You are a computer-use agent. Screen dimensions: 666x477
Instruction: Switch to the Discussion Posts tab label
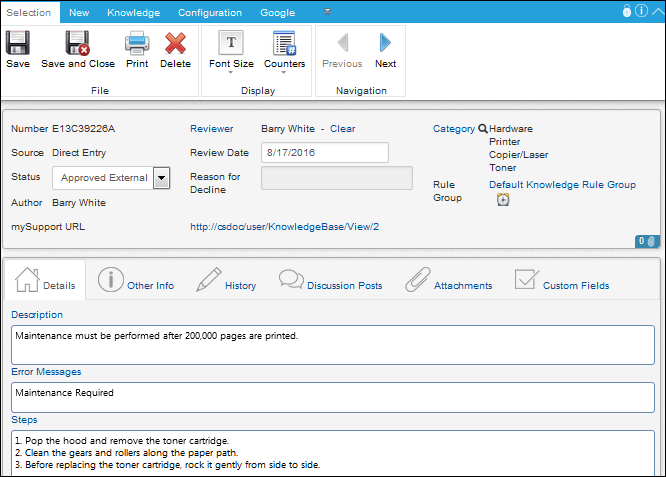tap(344, 285)
